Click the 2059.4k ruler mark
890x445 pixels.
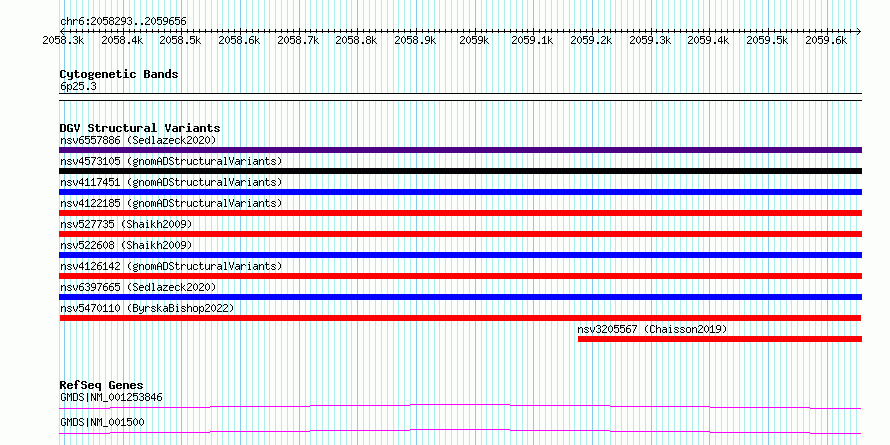pyautogui.click(x=708, y=40)
